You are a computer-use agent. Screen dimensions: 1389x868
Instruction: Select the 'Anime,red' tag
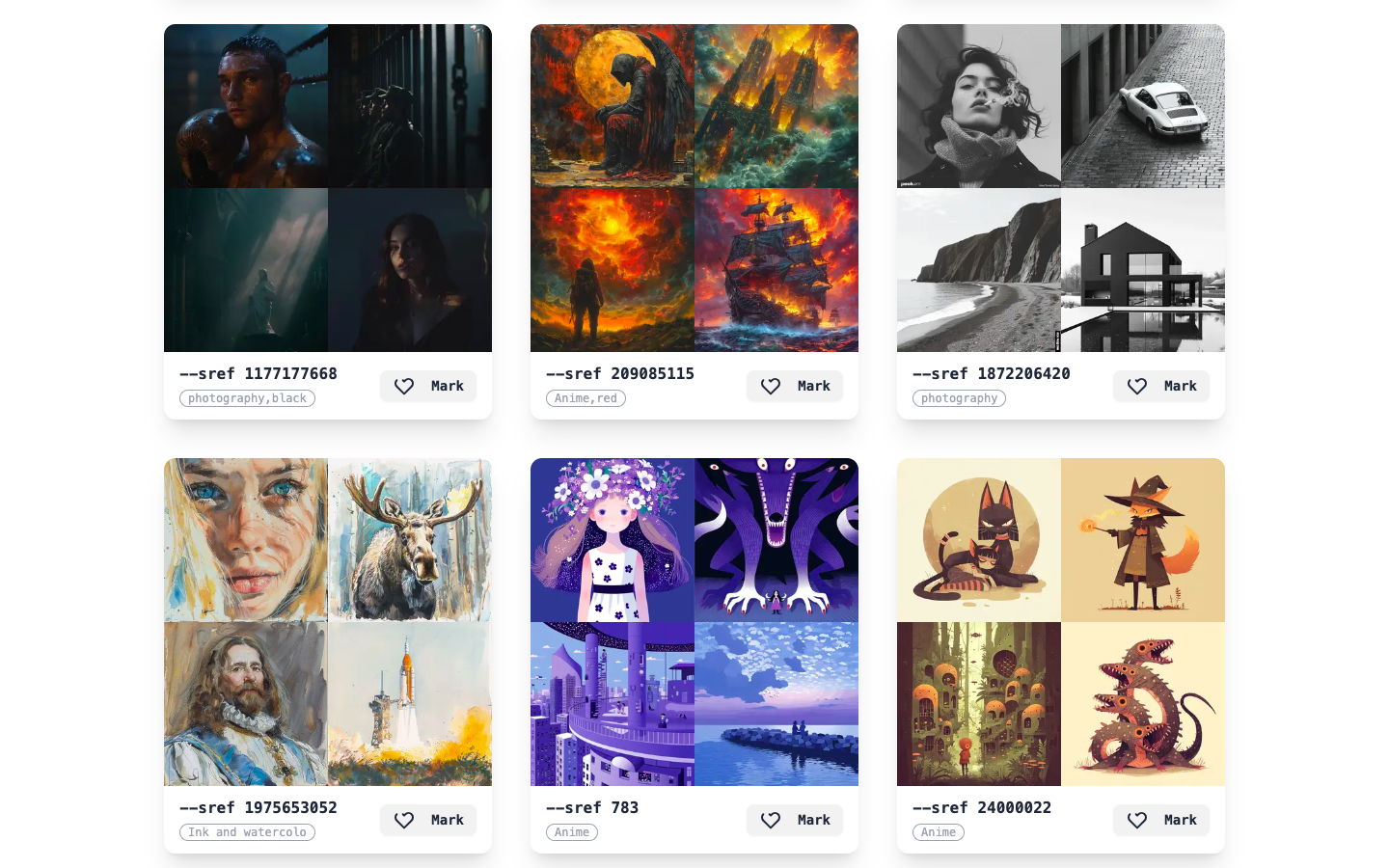coord(586,398)
